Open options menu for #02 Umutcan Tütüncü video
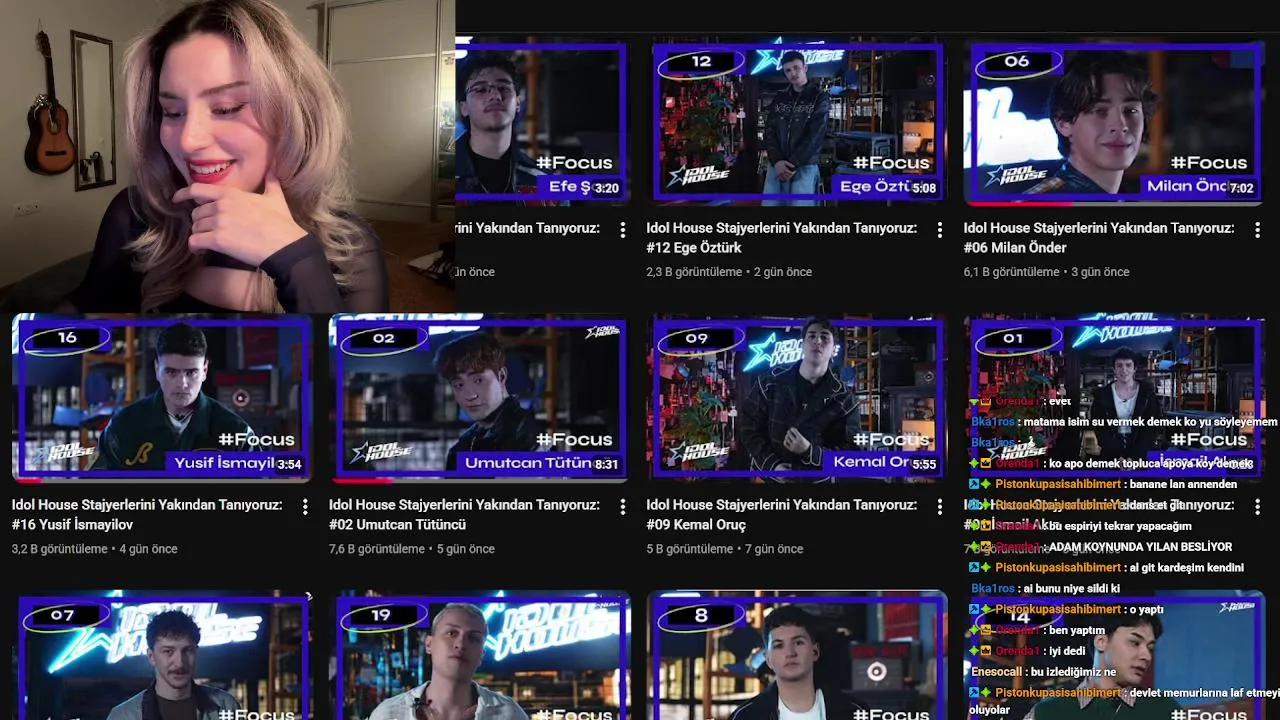Viewport: 1280px width, 720px height. pyautogui.click(x=622, y=507)
